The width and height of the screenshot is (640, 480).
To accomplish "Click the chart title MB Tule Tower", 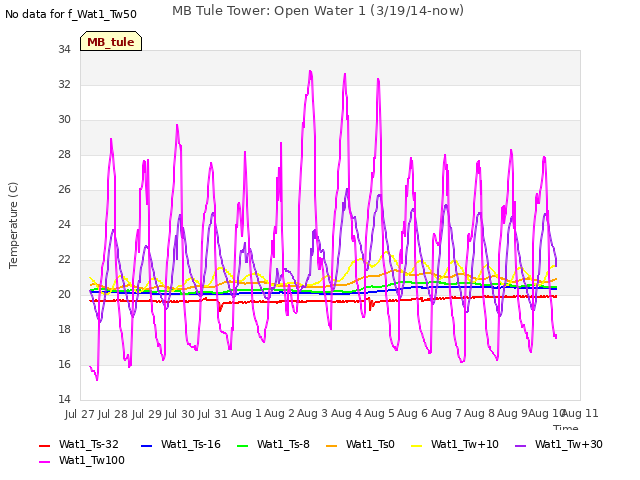I will pyautogui.click(x=318, y=11).
